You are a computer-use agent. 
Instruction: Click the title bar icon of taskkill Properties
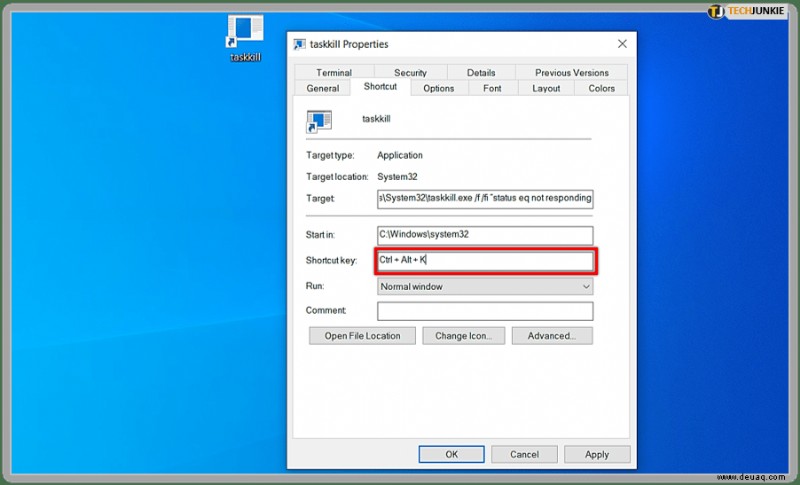pyautogui.click(x=299, y=44)
